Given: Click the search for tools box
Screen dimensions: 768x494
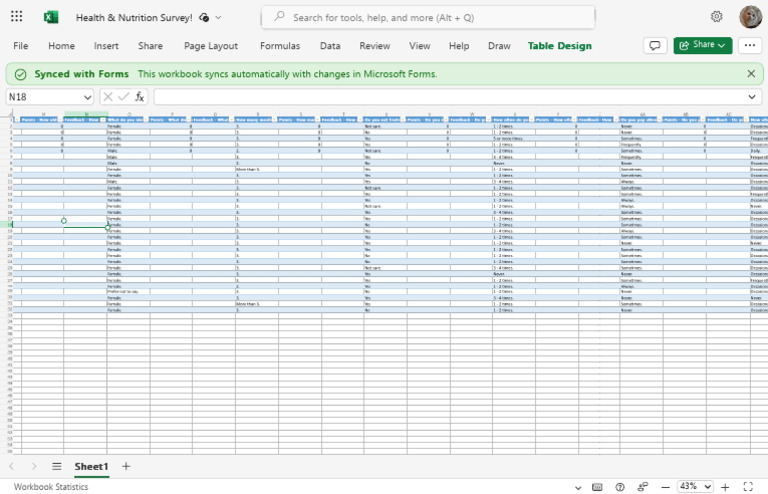Looking at the screenshot, I should coord(429,18).
